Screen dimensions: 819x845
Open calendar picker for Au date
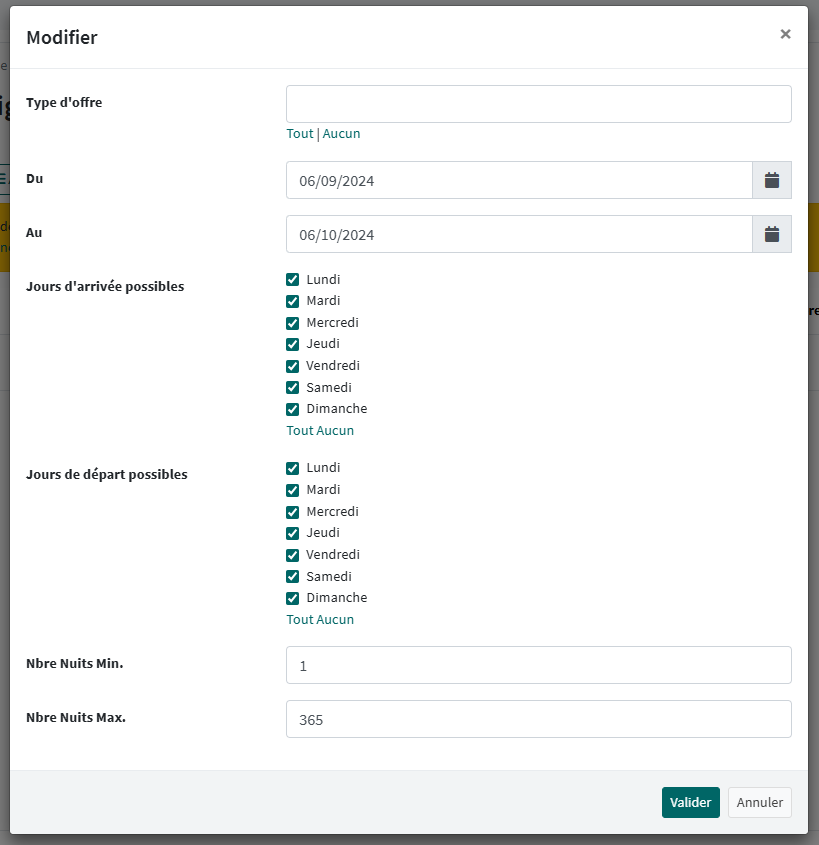pyautogui.click(x=771, y=234)
